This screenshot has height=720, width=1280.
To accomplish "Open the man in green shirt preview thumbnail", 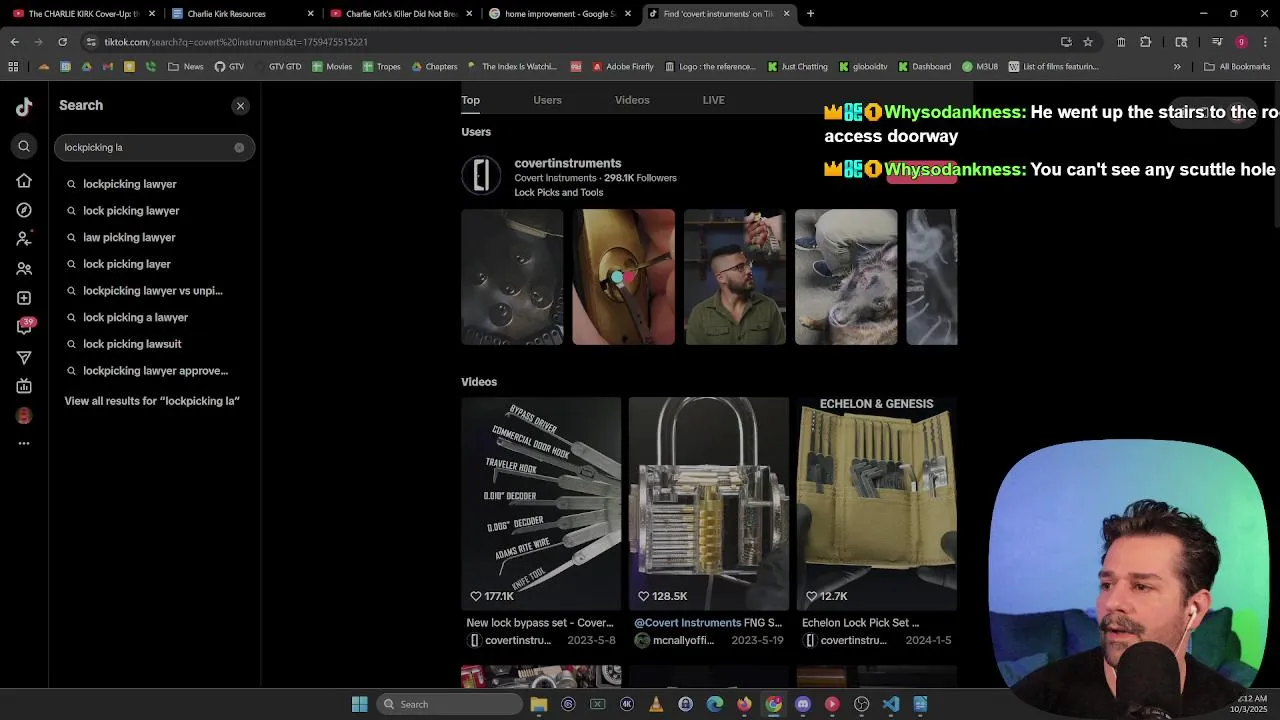I will coord(735,277).
